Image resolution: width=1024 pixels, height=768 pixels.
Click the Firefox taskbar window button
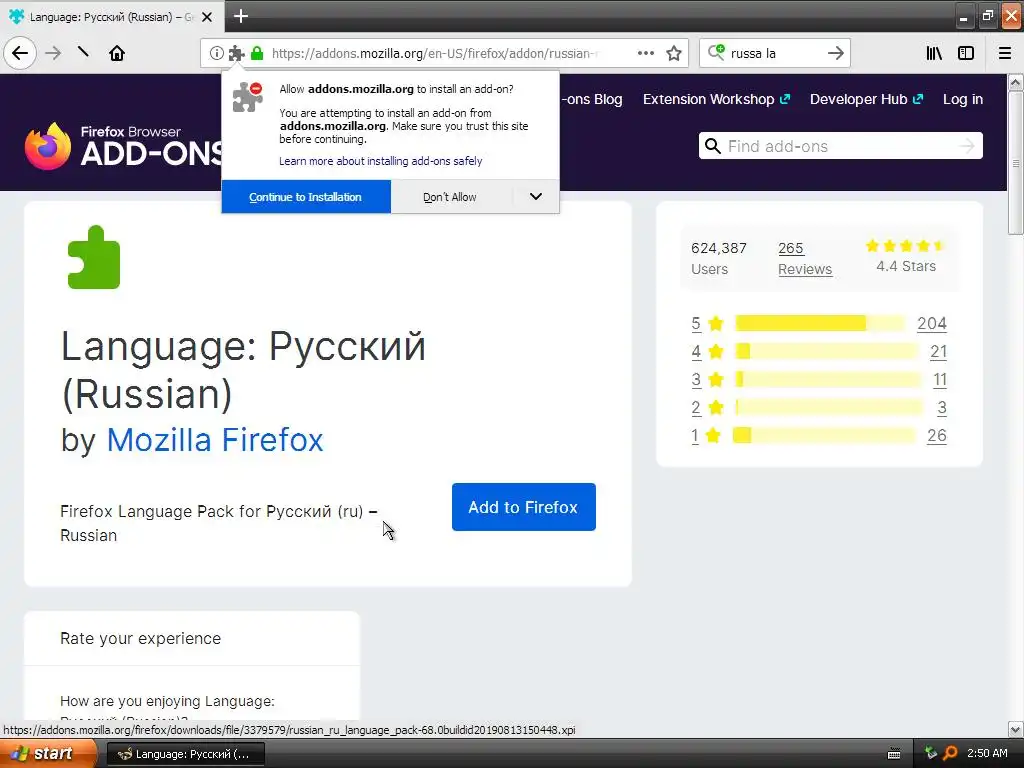185,754
